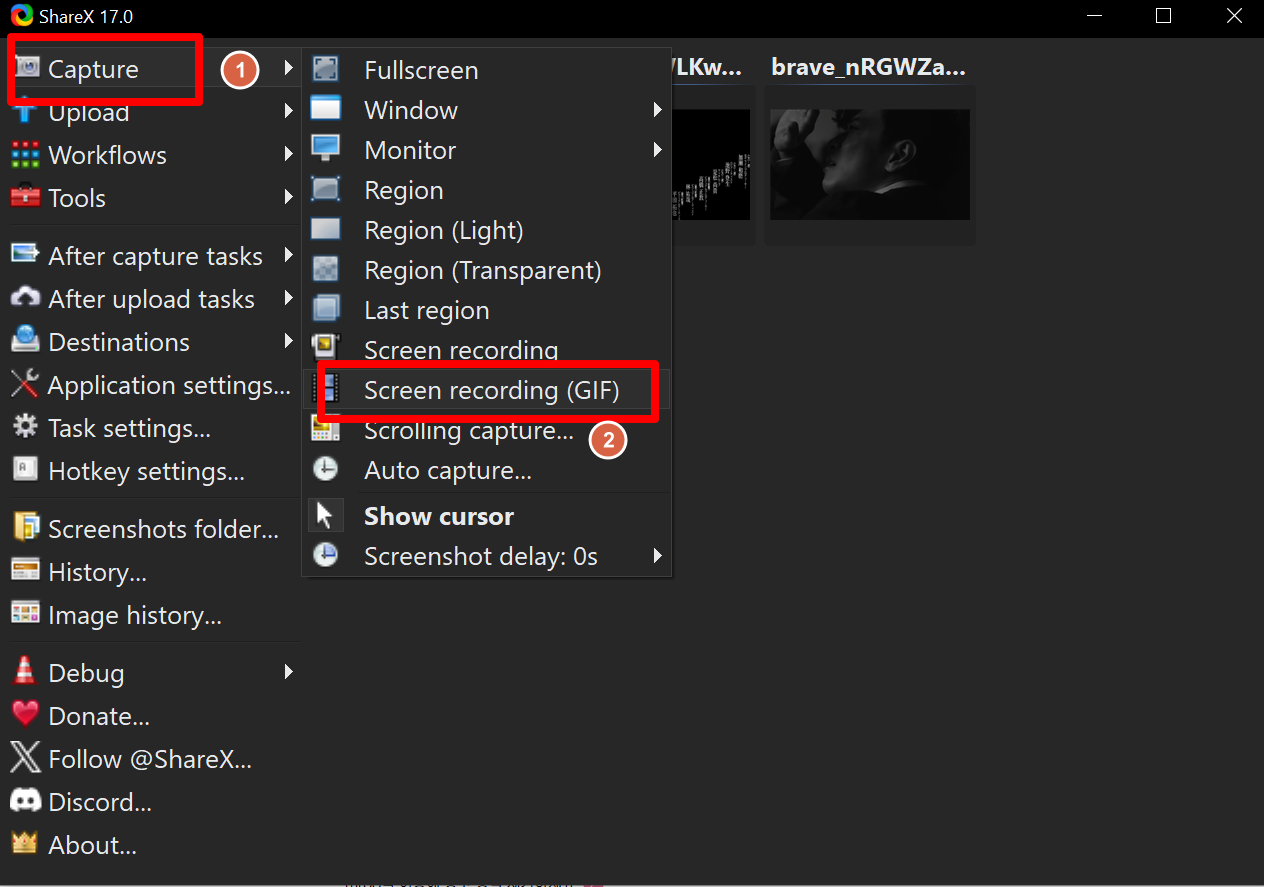Open the brave_nRGWZa... image thumbnail

tap(870, 165)
